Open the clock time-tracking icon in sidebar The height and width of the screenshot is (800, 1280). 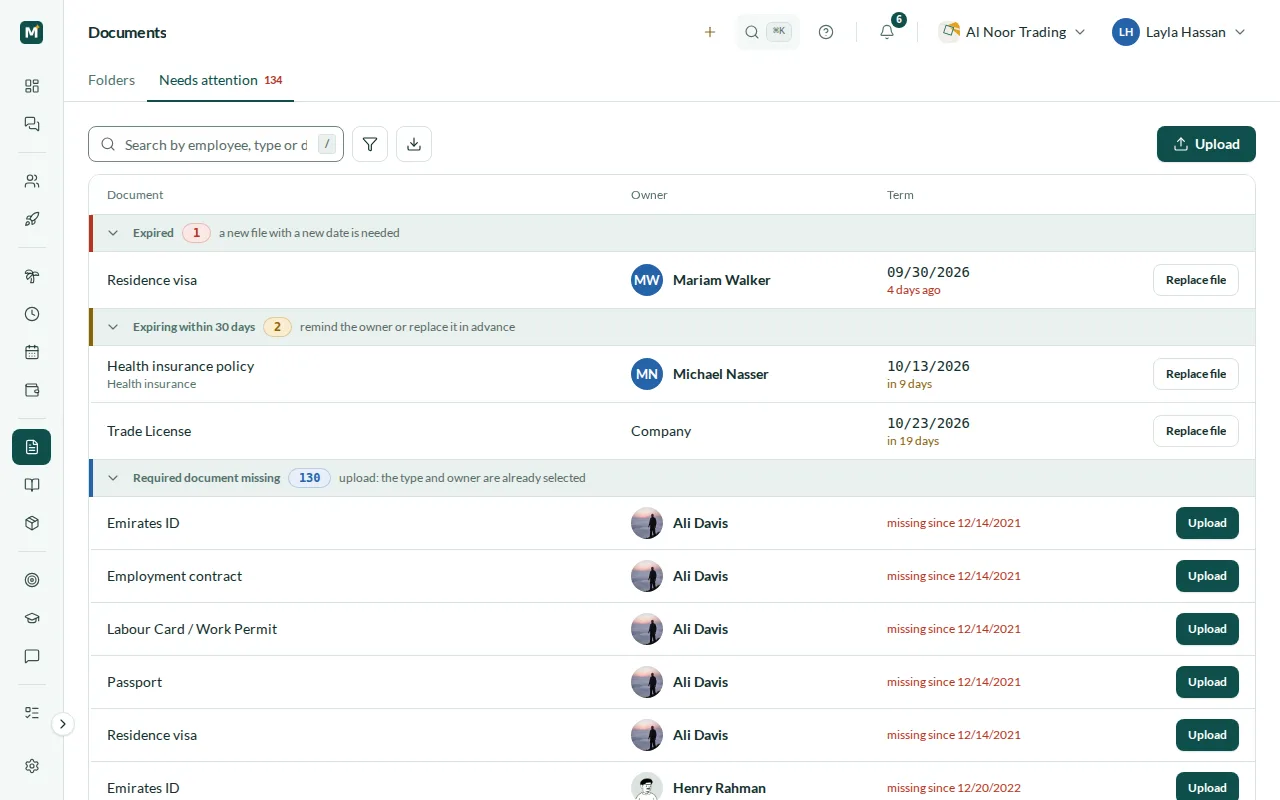click(32, 314)
